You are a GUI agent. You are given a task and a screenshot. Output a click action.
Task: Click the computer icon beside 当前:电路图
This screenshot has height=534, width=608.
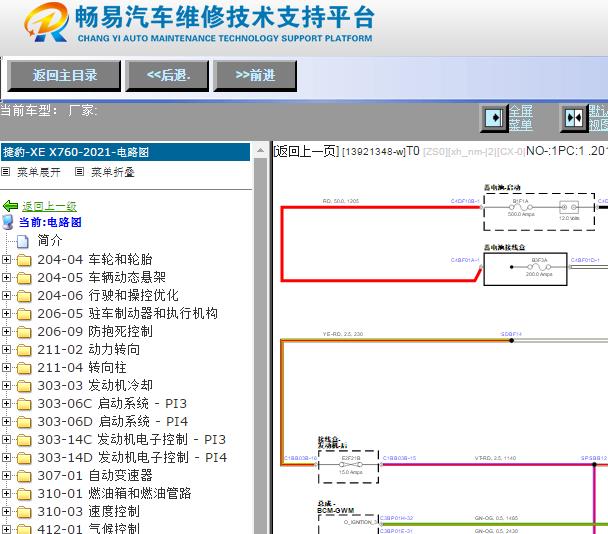8,222
